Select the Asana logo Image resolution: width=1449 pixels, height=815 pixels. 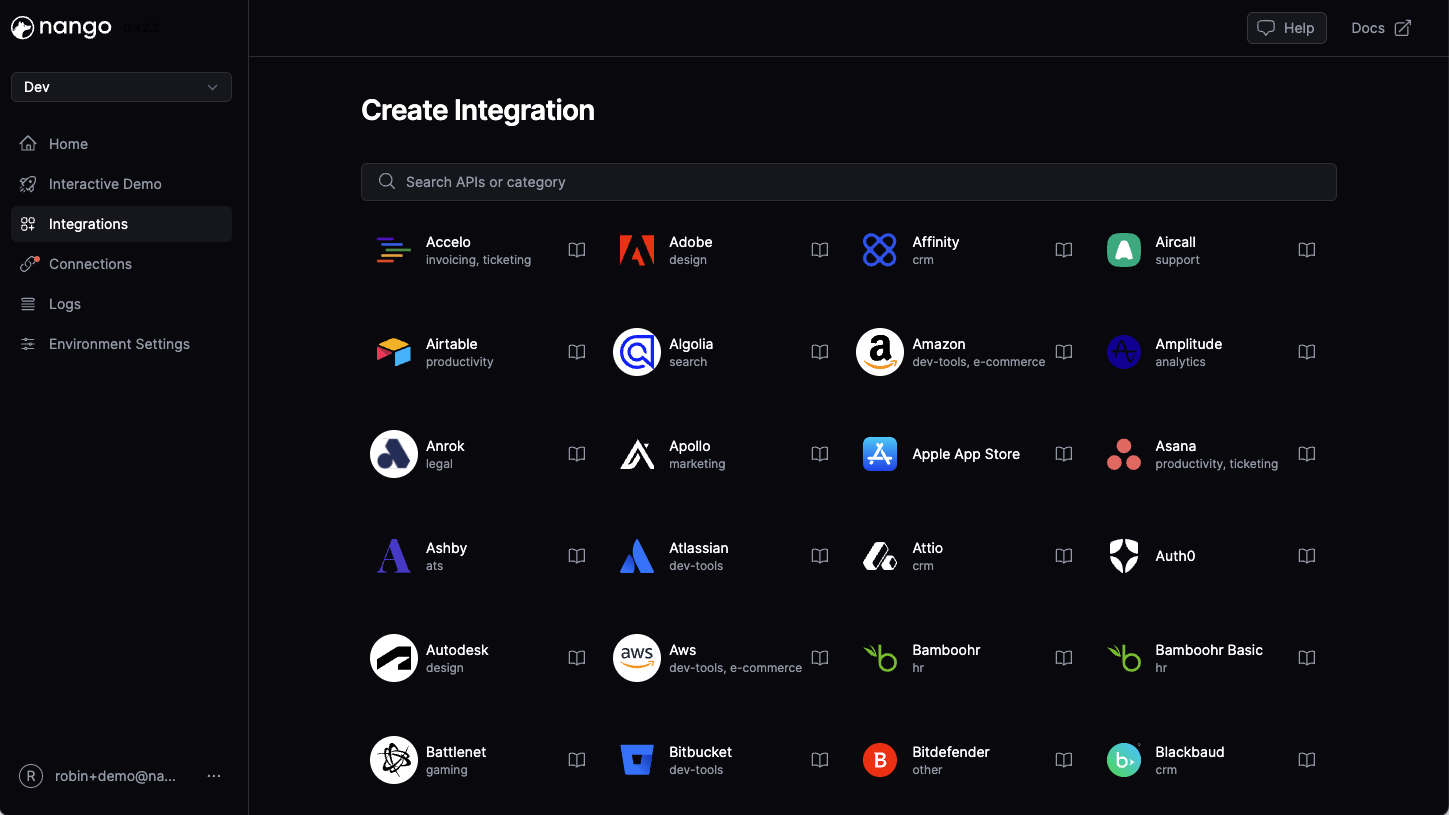click(1124, 454)
